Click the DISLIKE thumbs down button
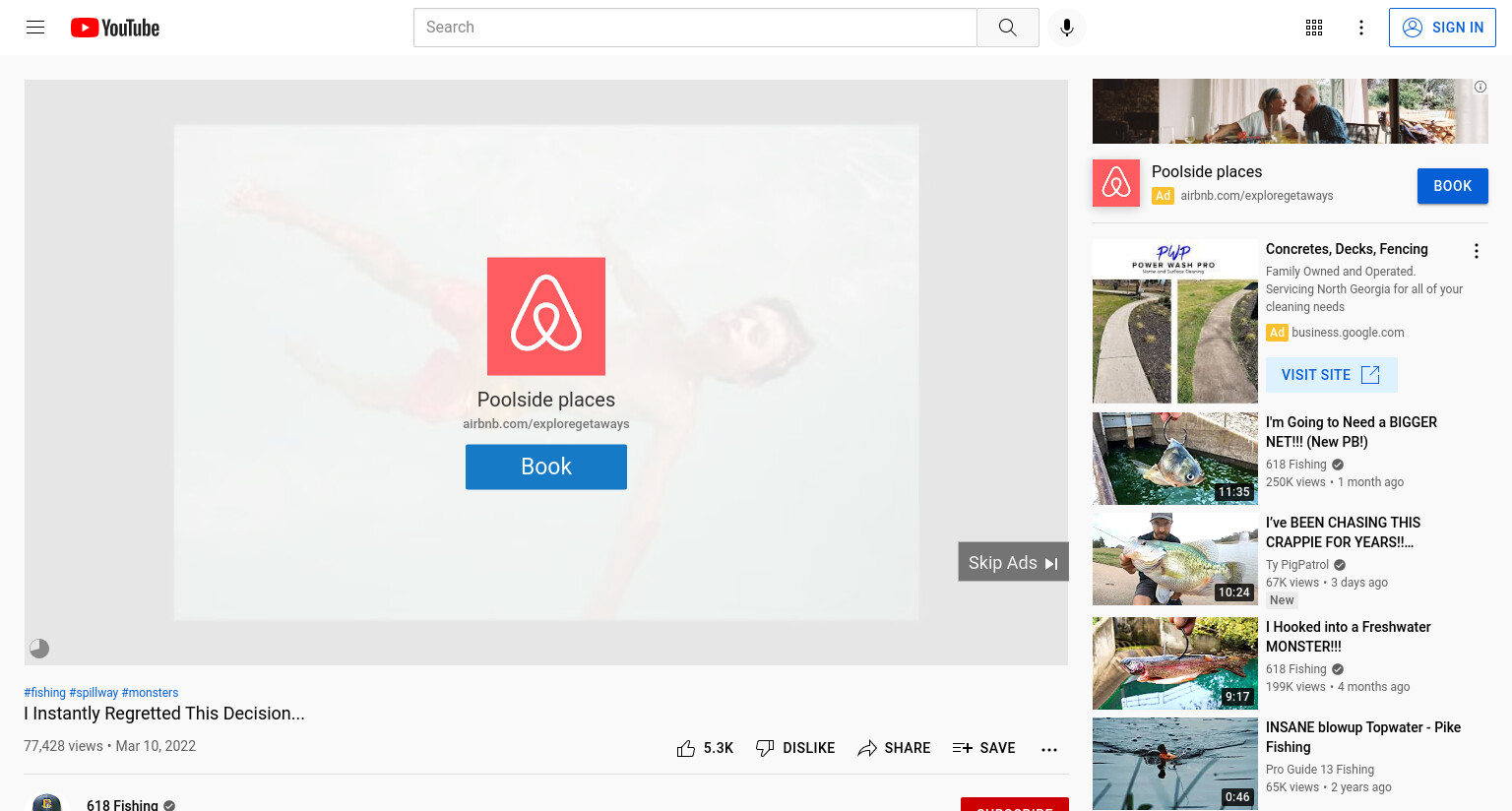 point(795,748)
